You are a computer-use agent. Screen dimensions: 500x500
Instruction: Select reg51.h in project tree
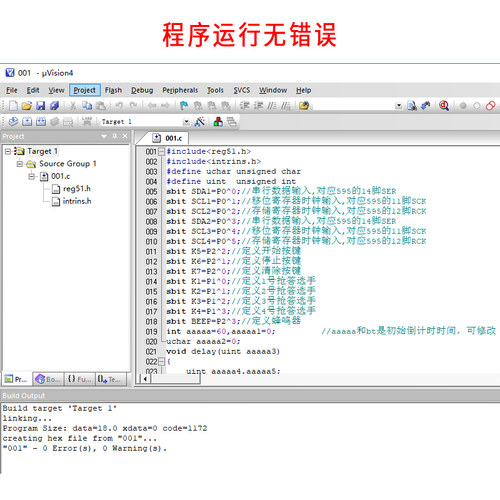[77, 189]
